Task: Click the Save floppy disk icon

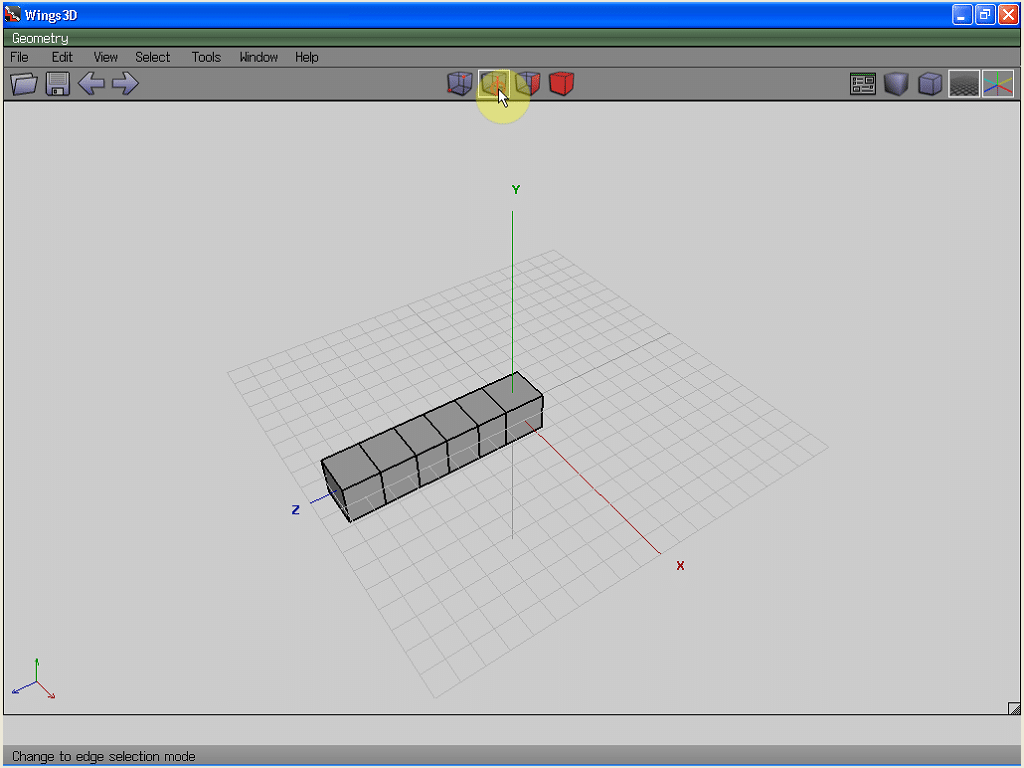Action: click(57, 84)
